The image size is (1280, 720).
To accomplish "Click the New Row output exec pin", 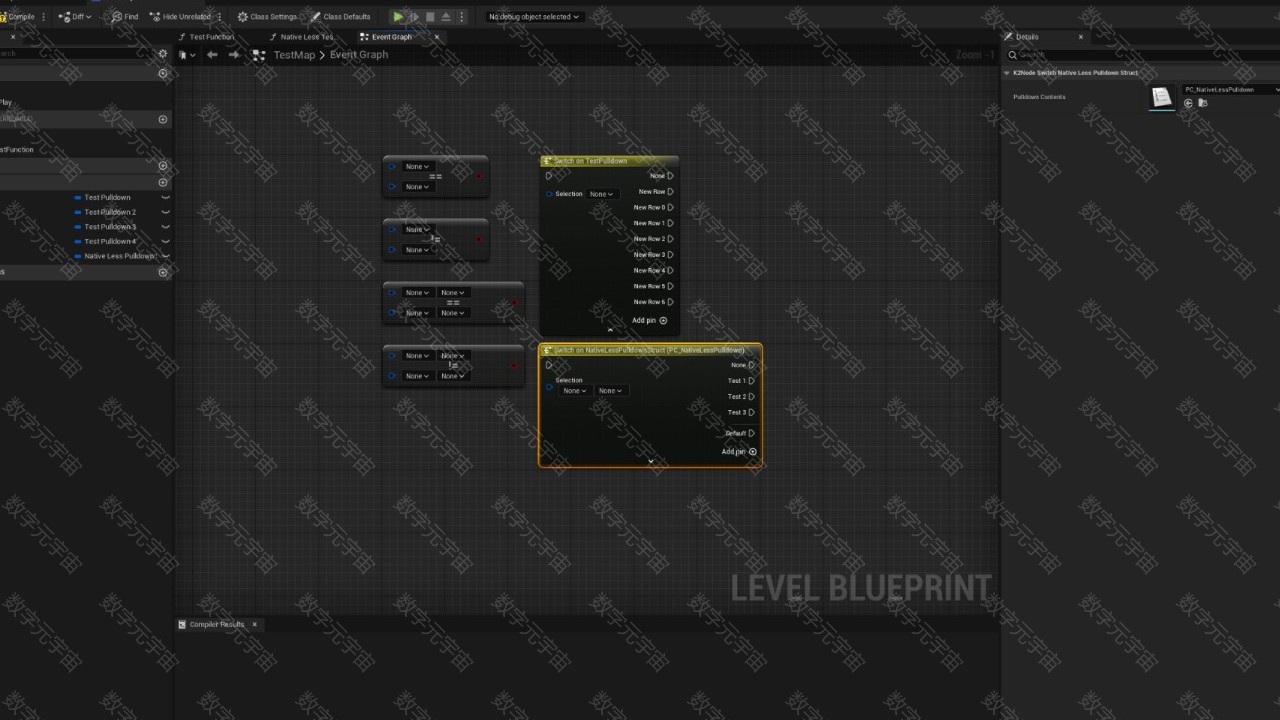I will pos(670,192).
